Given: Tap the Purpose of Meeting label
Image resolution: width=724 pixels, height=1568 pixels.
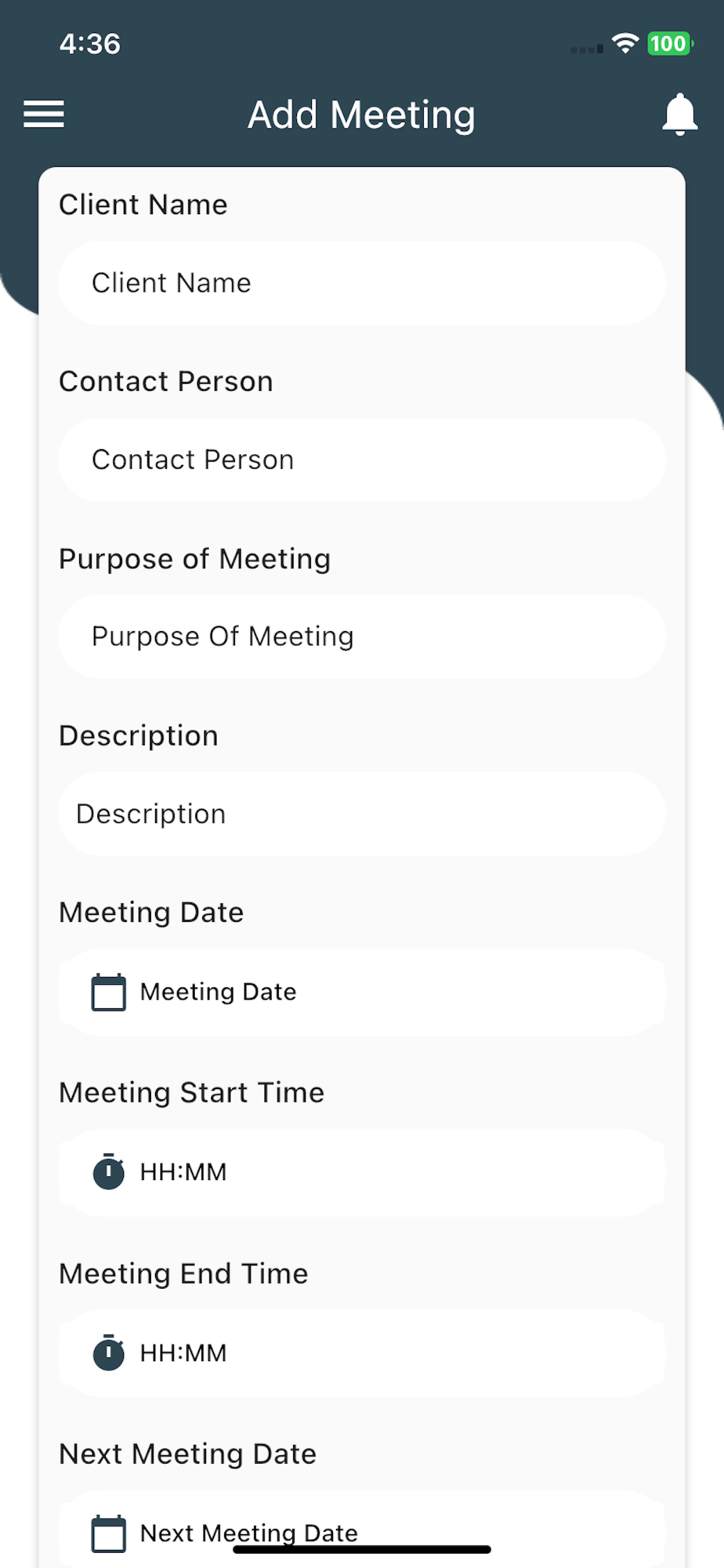Looking at the screenshot, I should tap(194, 559).
